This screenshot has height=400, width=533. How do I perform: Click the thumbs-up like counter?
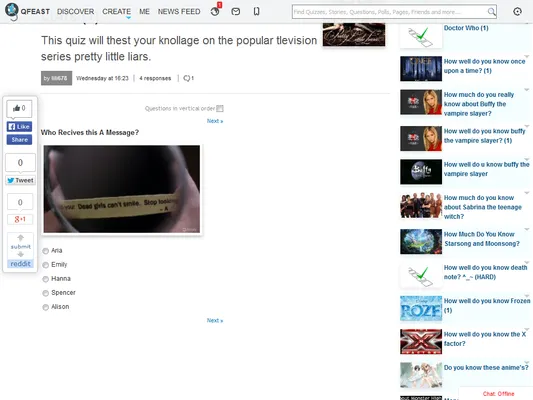click(x=19, y=108)
